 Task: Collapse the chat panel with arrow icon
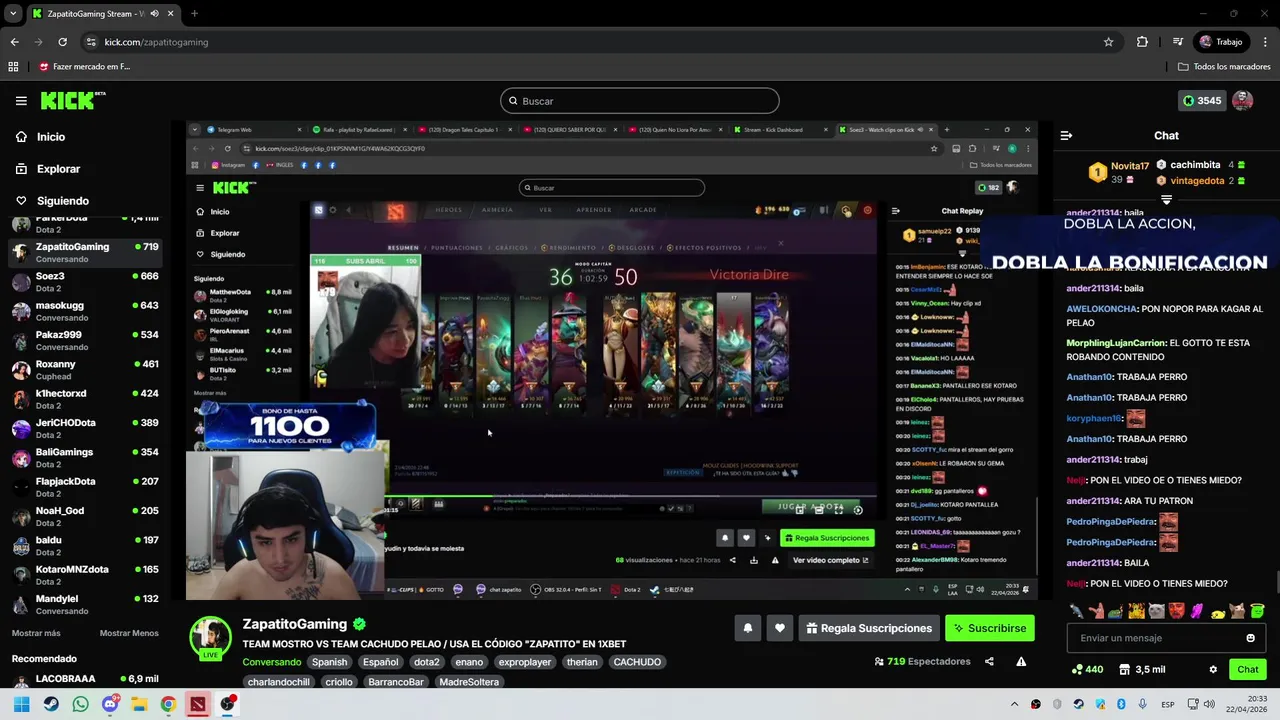pyautogui.click(x=1066, y=135)
